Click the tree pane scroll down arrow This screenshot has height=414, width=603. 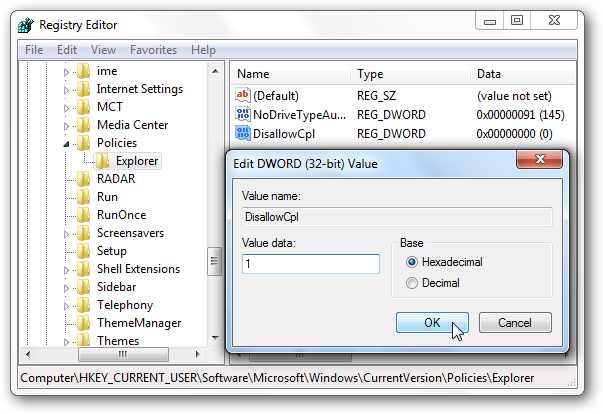pyautogui.click(x=215, y=338)
